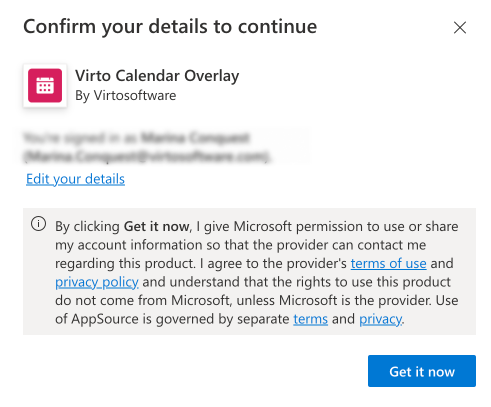This screenshot has height=407, width=491.
Task: Click the notice line starting with my account information
Action: (240, 245)
